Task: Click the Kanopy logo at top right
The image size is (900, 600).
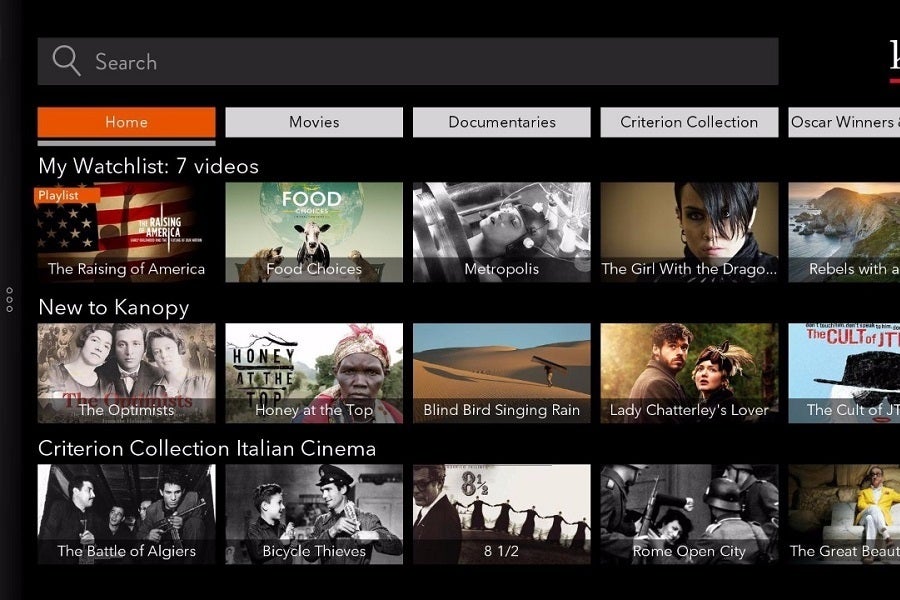Action: click(894, 60)
